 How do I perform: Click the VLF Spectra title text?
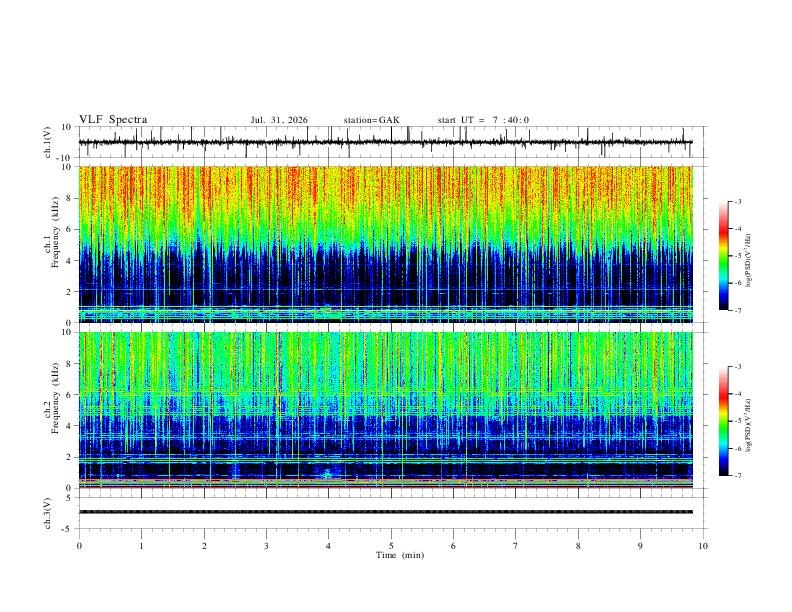click(113, 120)
